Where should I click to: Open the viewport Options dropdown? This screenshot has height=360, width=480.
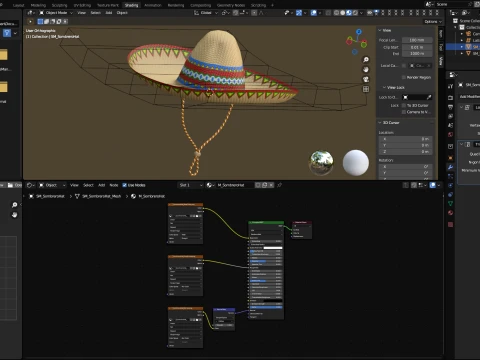pos(433,22)
